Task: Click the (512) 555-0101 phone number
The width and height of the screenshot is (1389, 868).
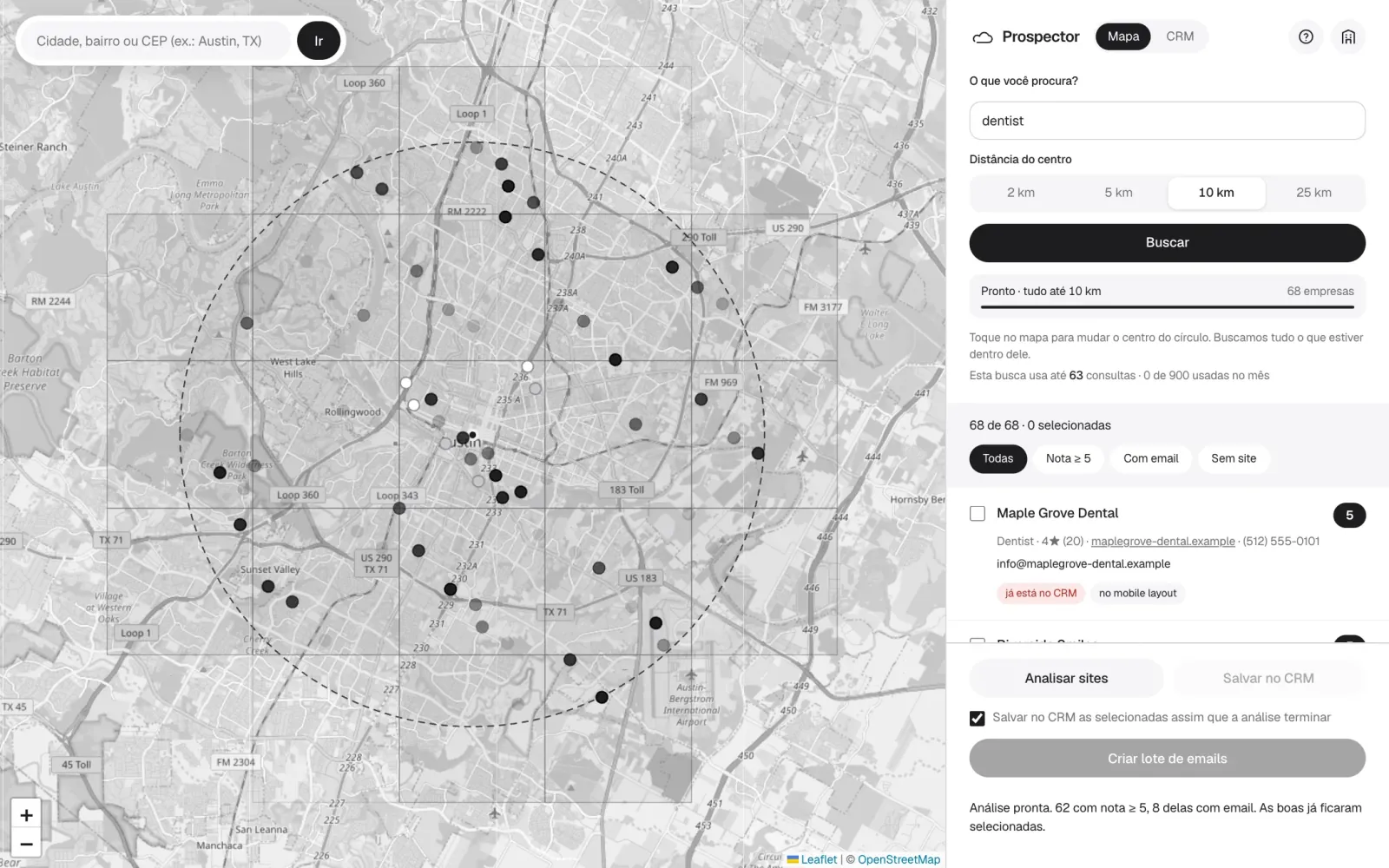Action: pos(1281,542)
